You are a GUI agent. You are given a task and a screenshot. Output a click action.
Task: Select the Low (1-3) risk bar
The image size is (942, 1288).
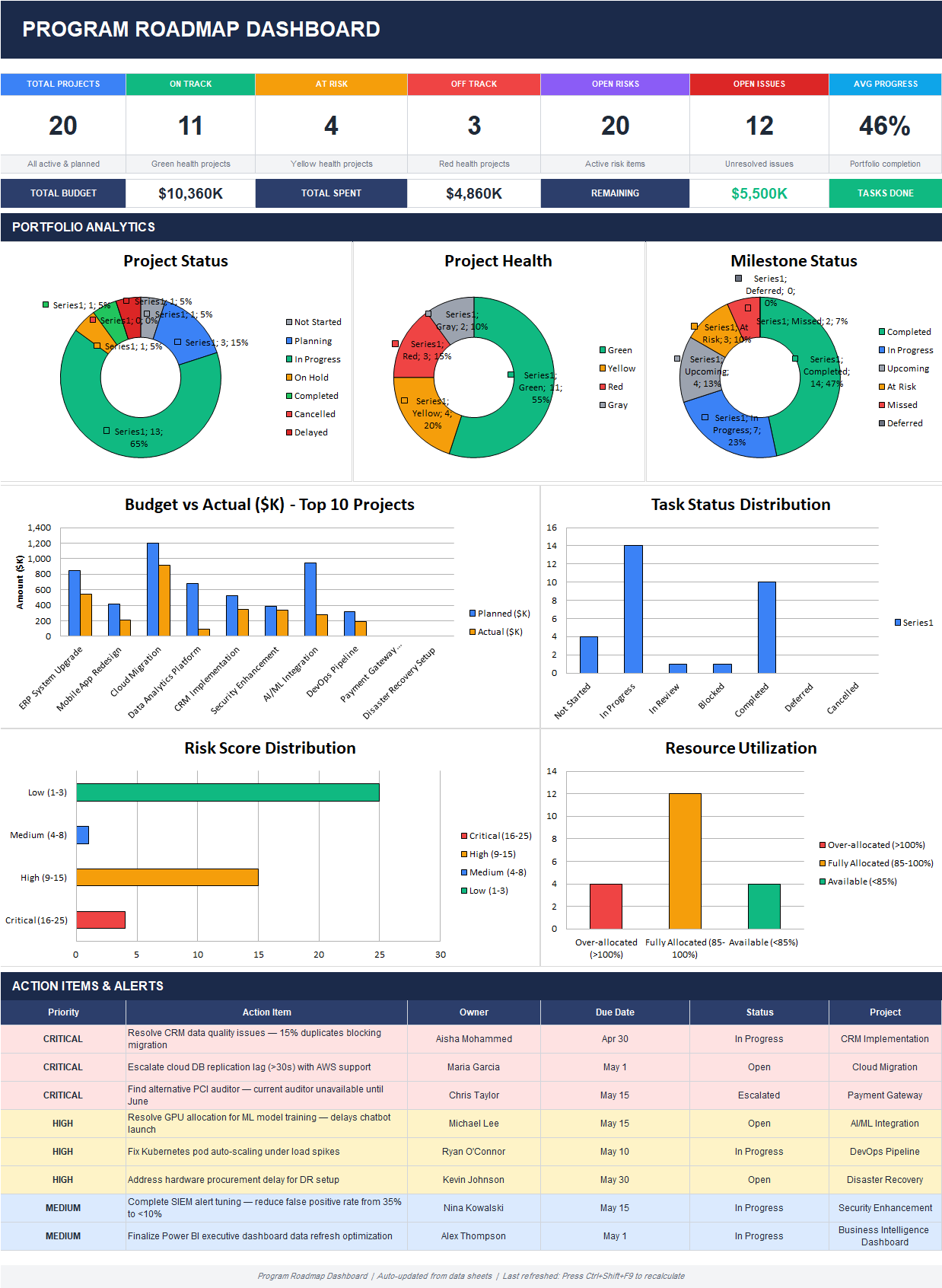[x=228, y=792]
